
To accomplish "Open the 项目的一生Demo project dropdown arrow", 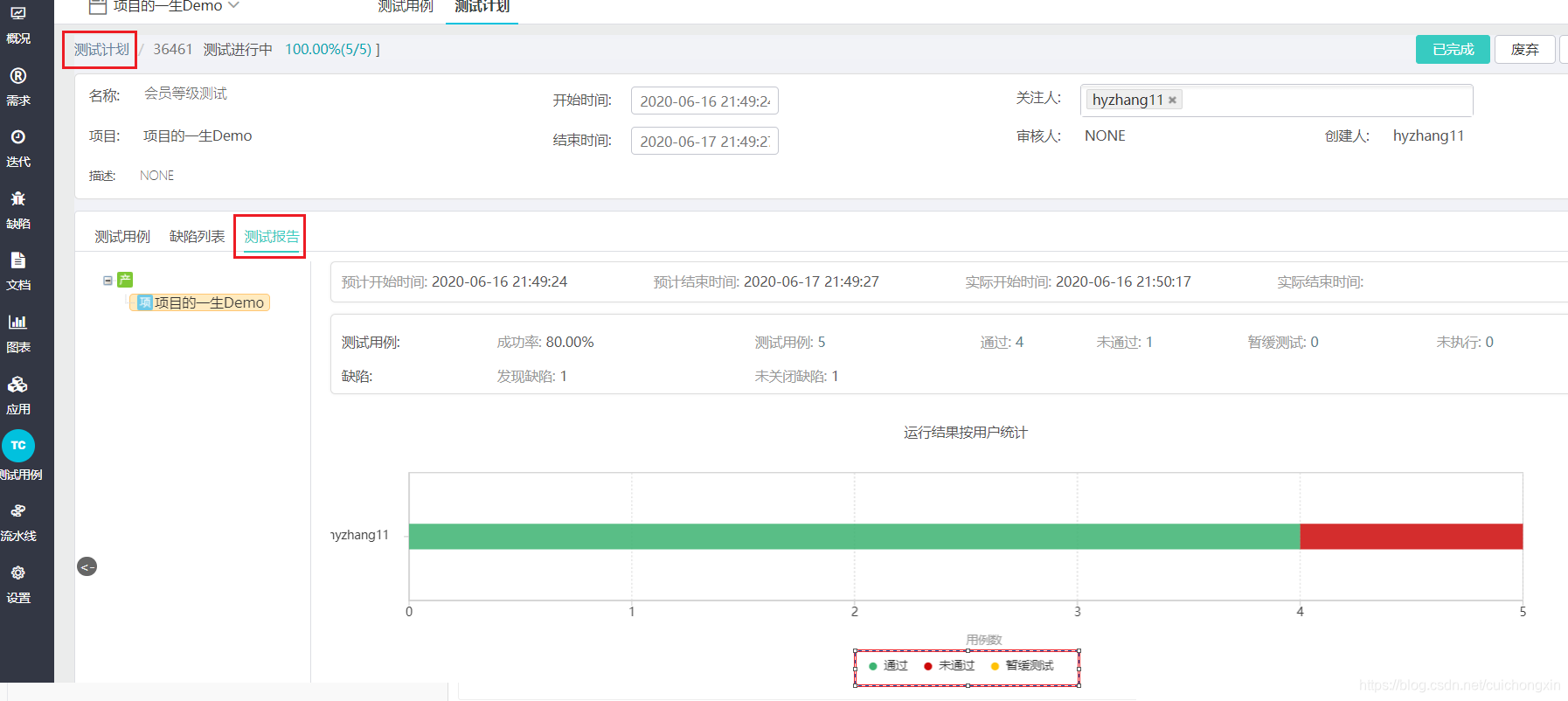I will (233, 5).
